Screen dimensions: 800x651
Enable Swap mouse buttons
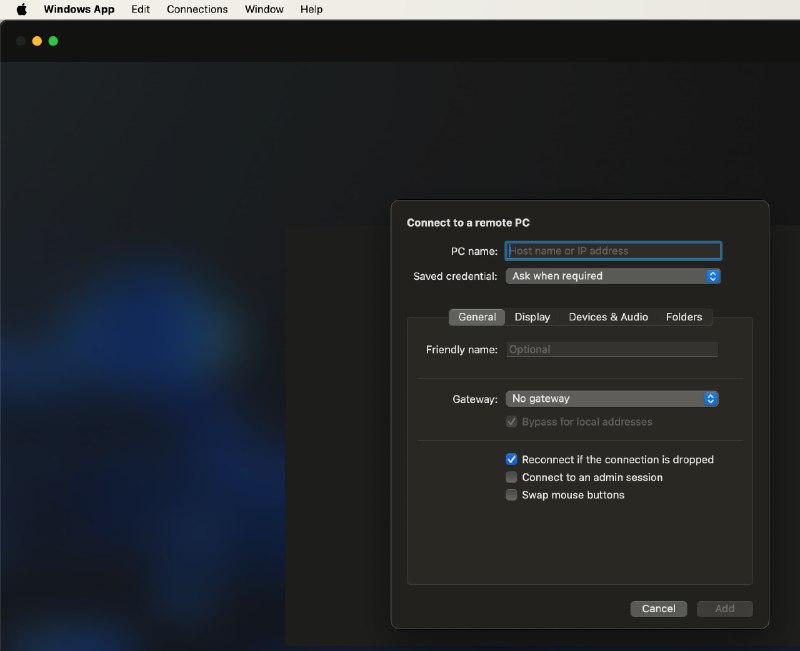coord(511,494)
